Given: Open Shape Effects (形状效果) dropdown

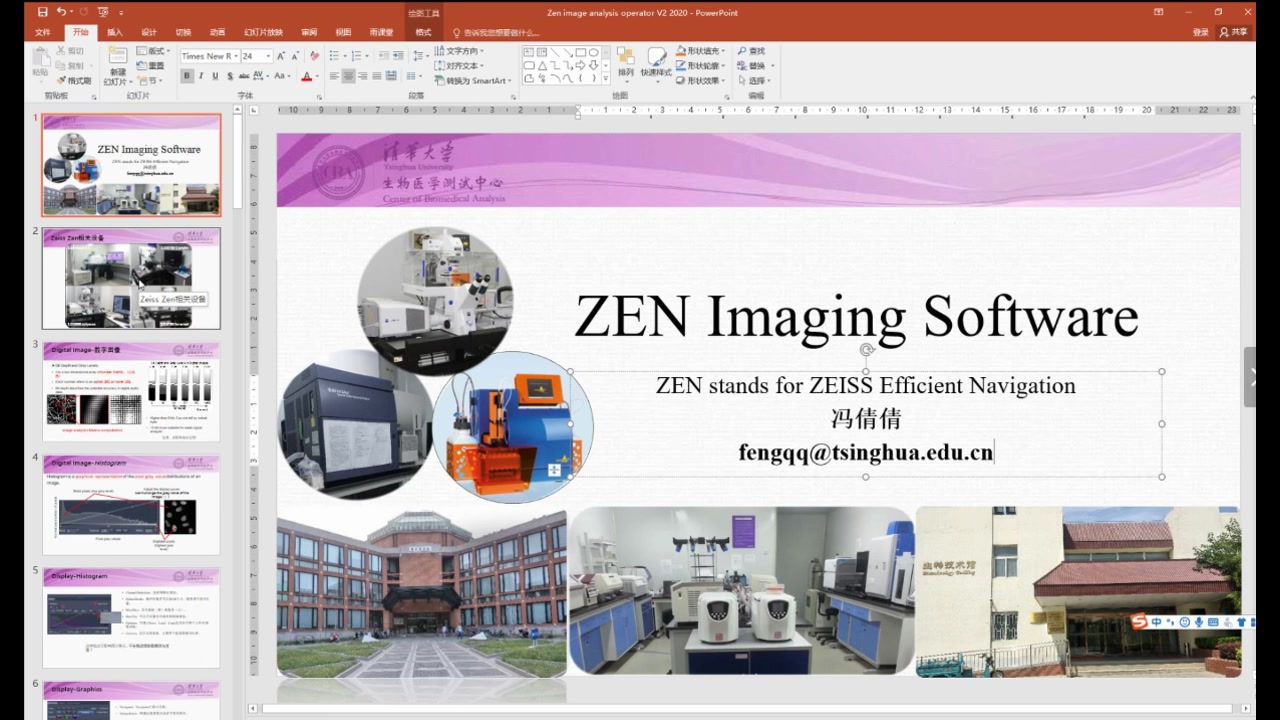Looking at the screenshot, I should 699,81.
